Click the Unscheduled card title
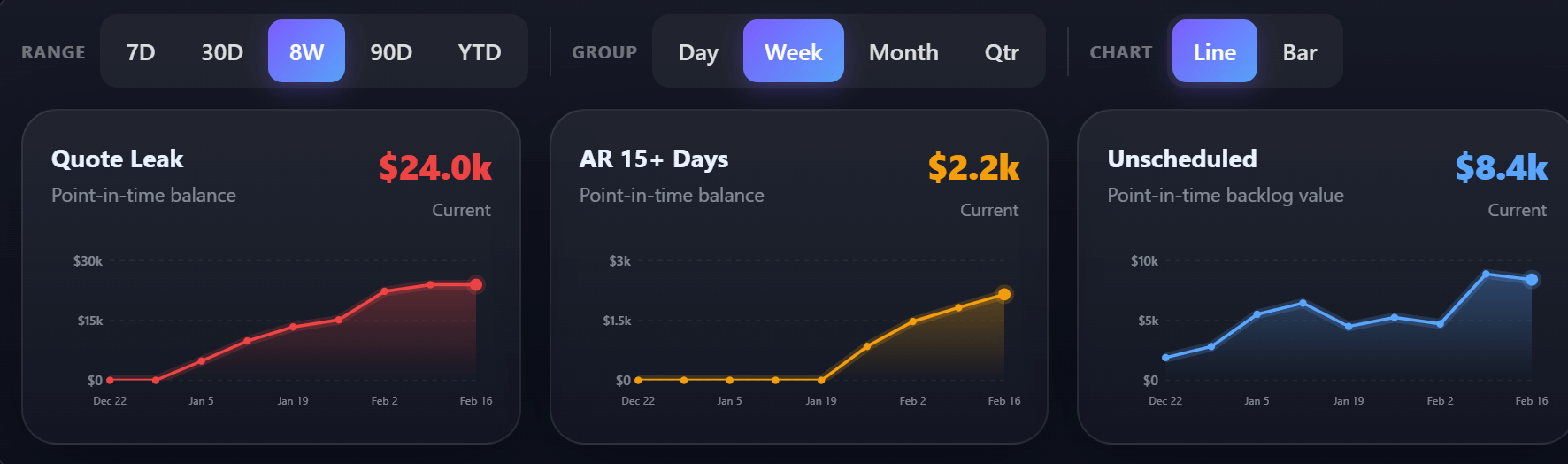 tap(1182, 159)
